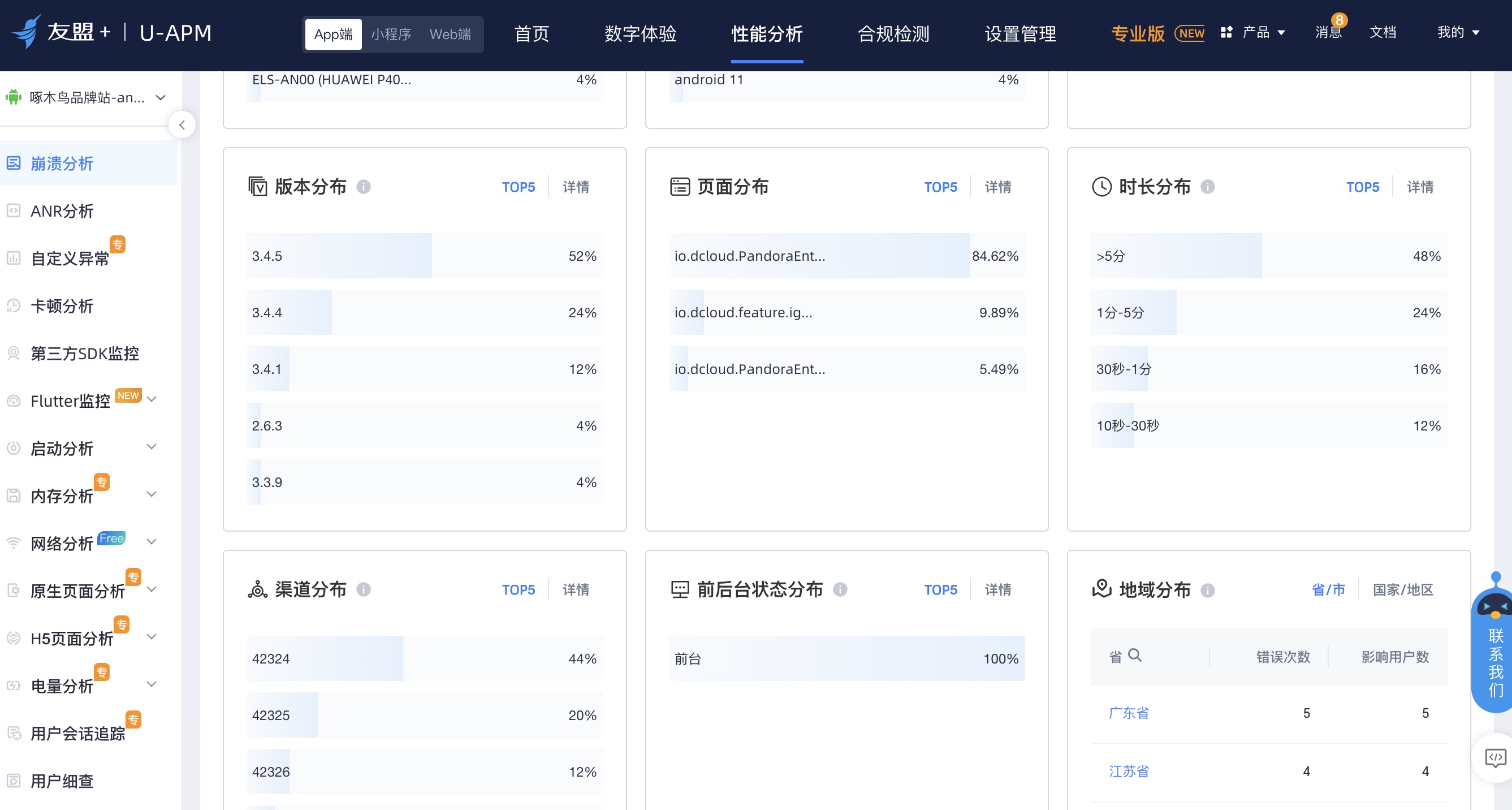
Task: Select 省/市 in 地域分布 card
Action: pyautogui.click(x=1328, y=589)
